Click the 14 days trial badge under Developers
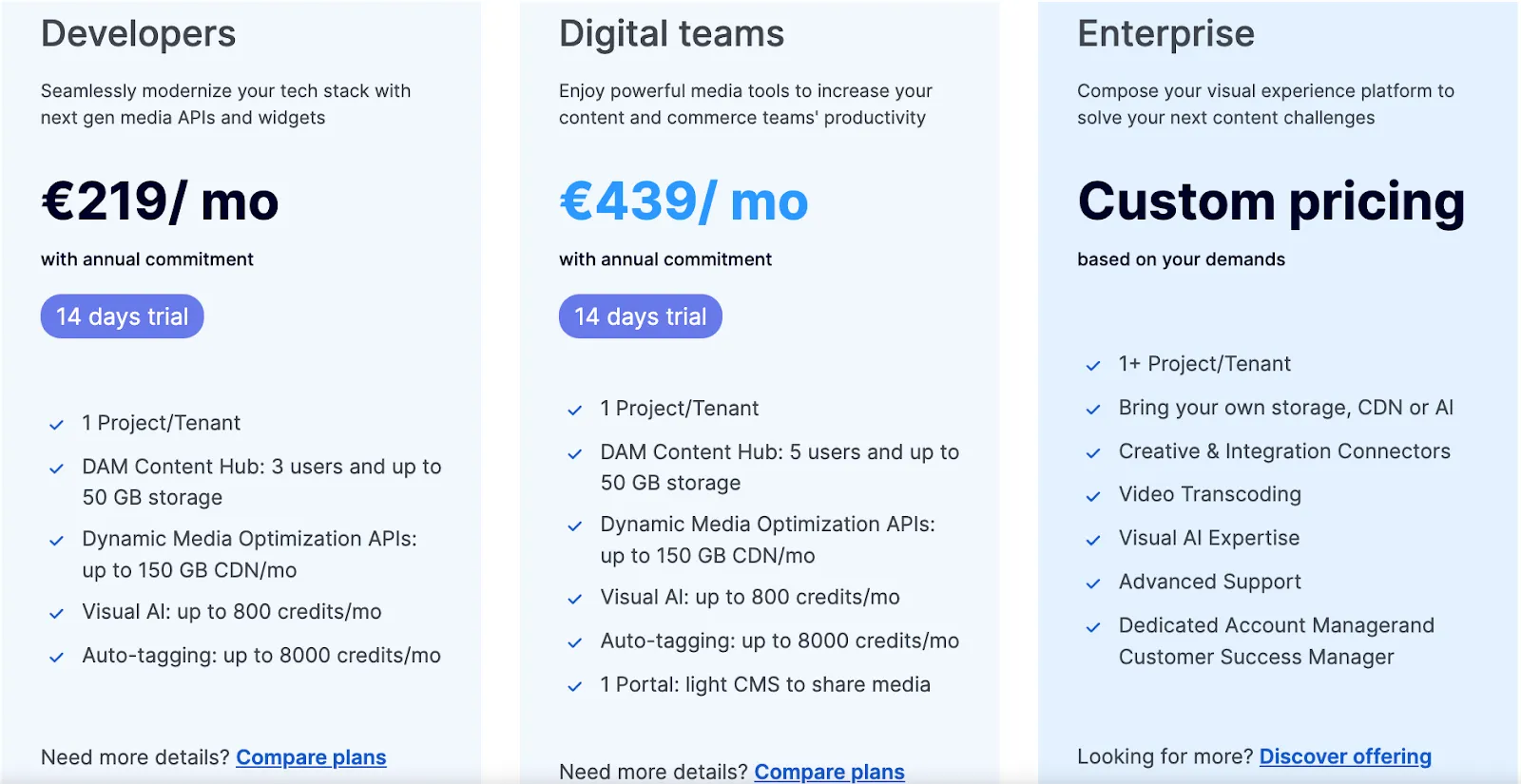1521x784 pixels. coord(122,316)
